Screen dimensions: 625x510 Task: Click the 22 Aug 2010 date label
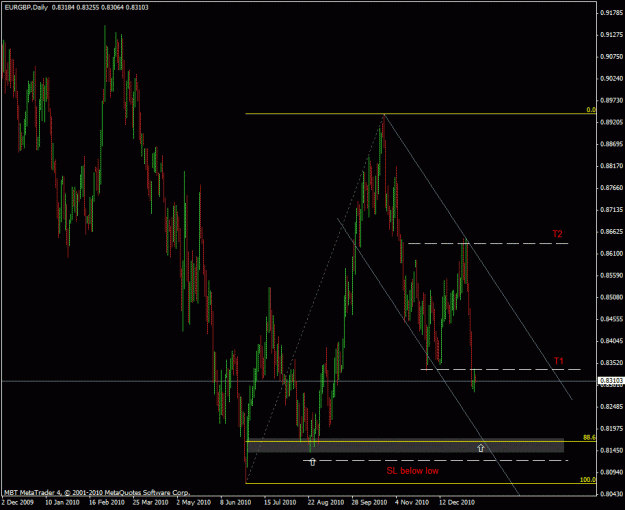tap(326, 502)
